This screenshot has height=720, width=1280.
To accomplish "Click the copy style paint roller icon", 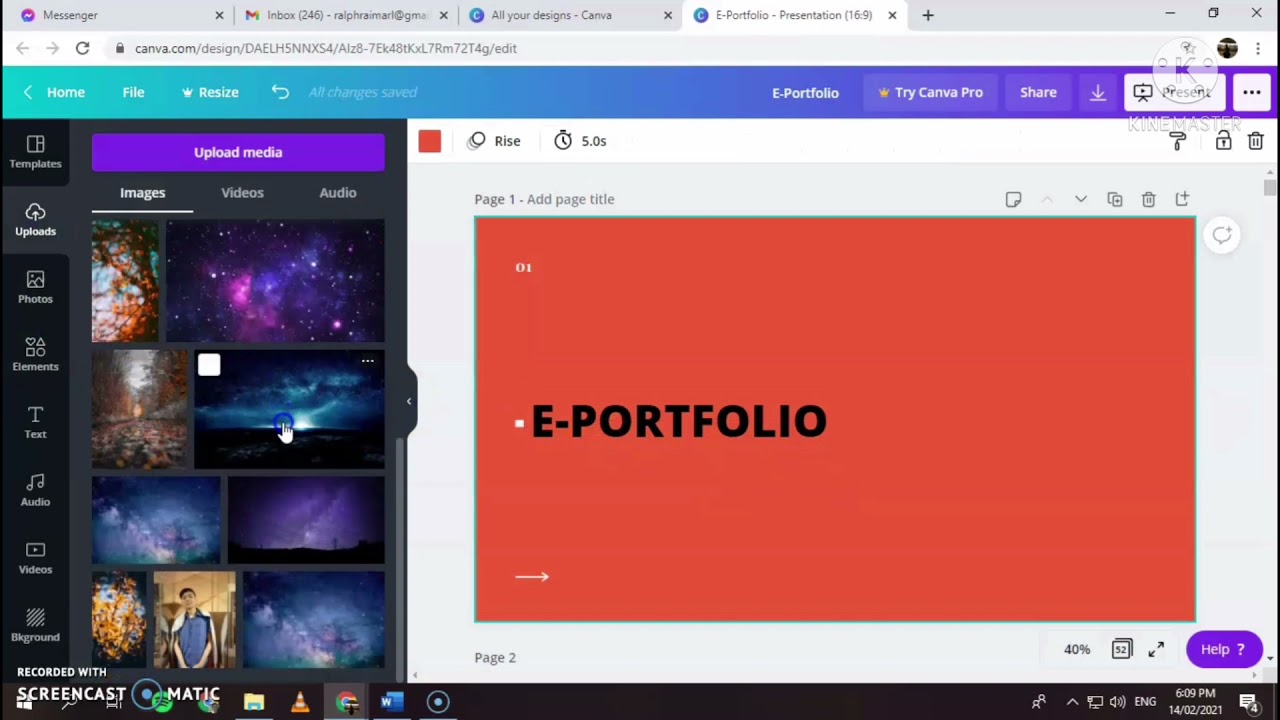I will click(1178, 141).
